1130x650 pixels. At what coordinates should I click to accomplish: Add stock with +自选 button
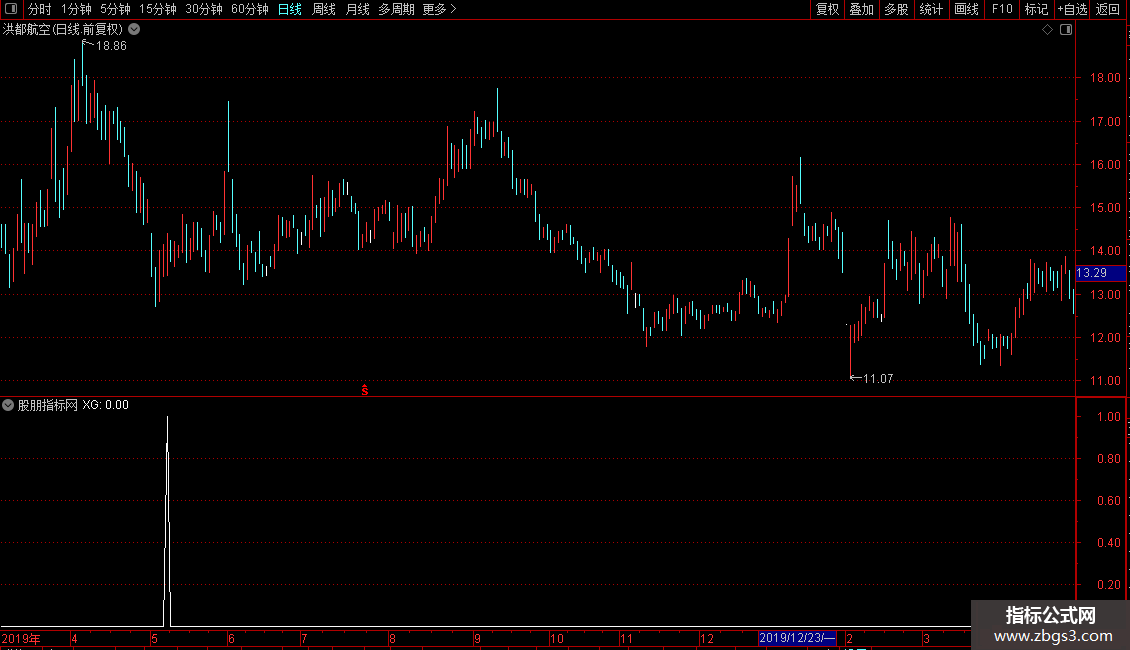pyautogui.click(x=1072, y=9)
